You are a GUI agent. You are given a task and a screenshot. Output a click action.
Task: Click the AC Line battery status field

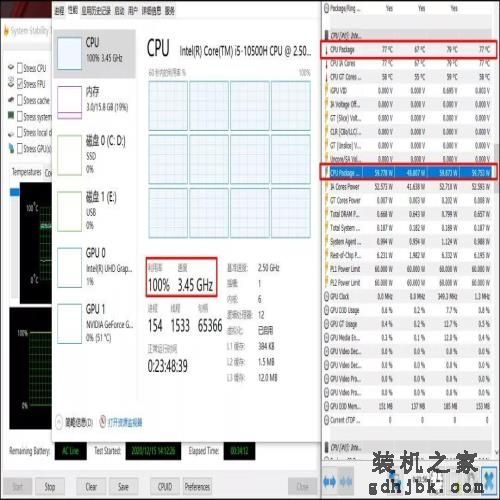[x=71, y=451]
